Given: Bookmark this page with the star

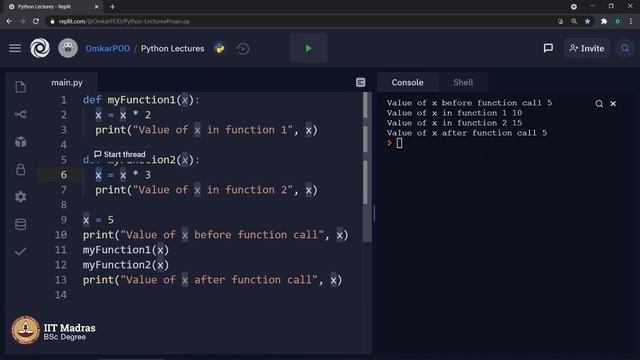Looking at the screenshot, I should (587, 21).
